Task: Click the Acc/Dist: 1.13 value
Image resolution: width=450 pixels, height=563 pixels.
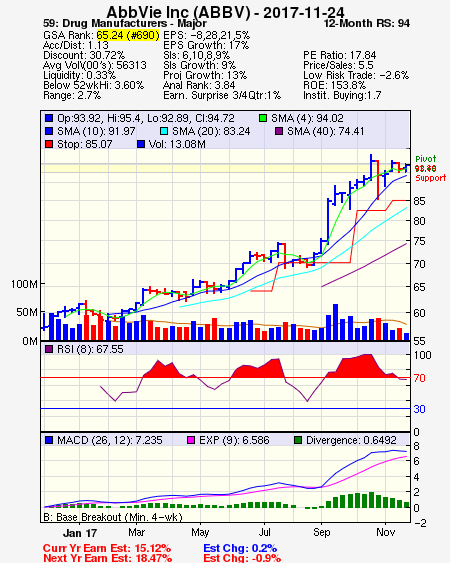Action: tap(76, 45)
